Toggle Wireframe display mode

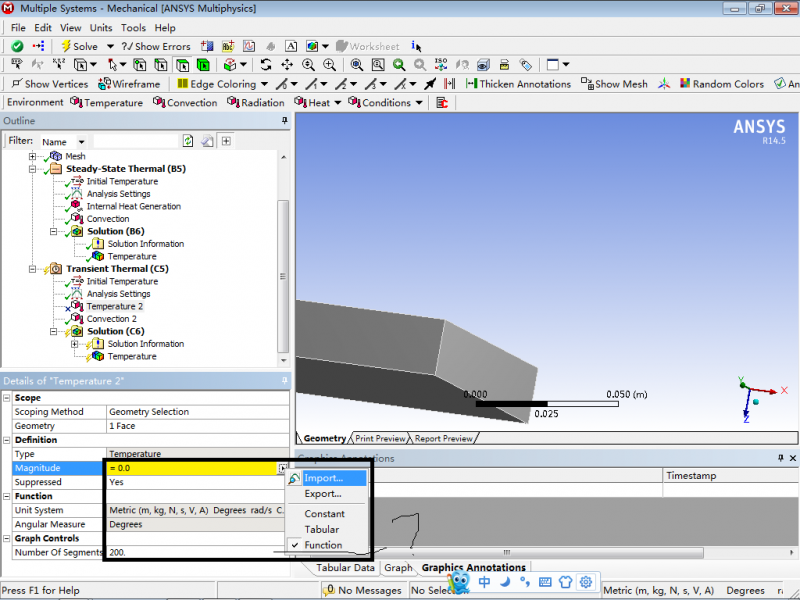pyautogui.click(x=129, y=84)
